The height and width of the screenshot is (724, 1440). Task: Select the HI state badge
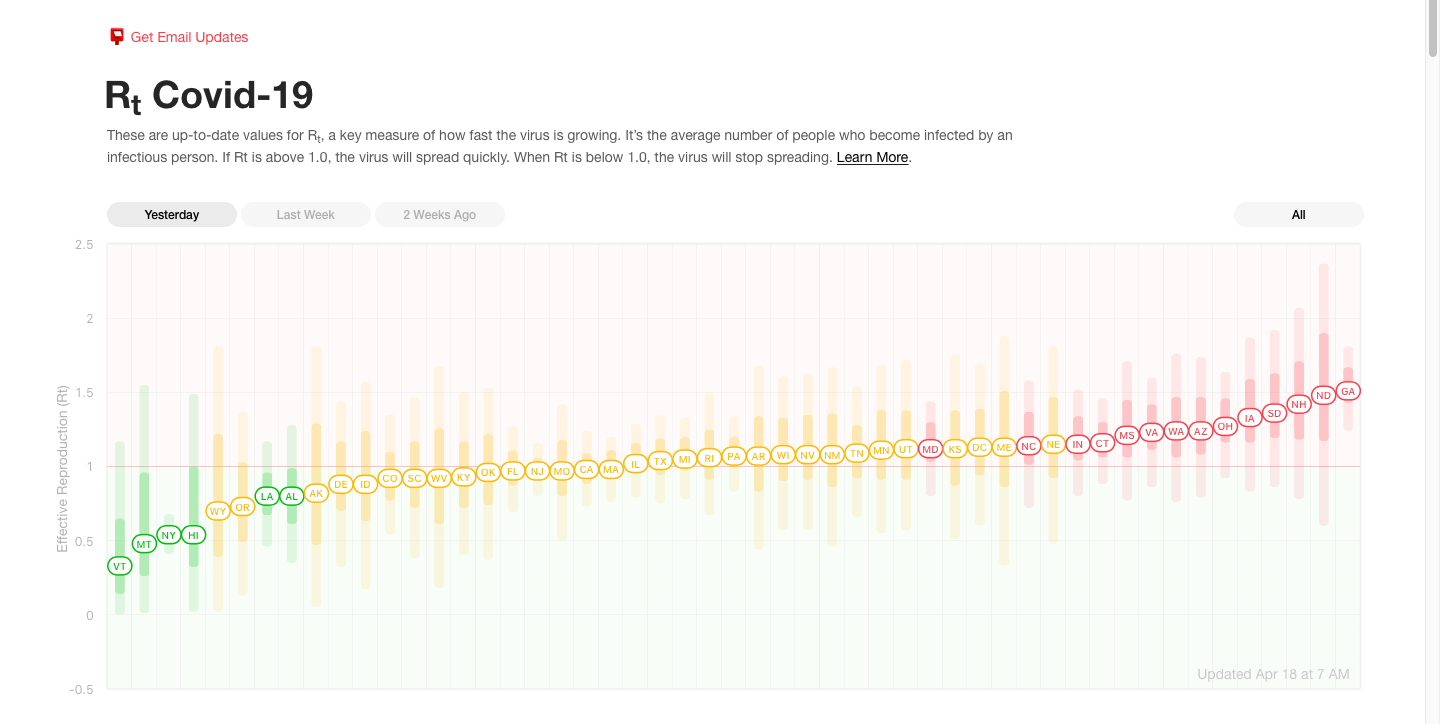(x=194, y=535)
